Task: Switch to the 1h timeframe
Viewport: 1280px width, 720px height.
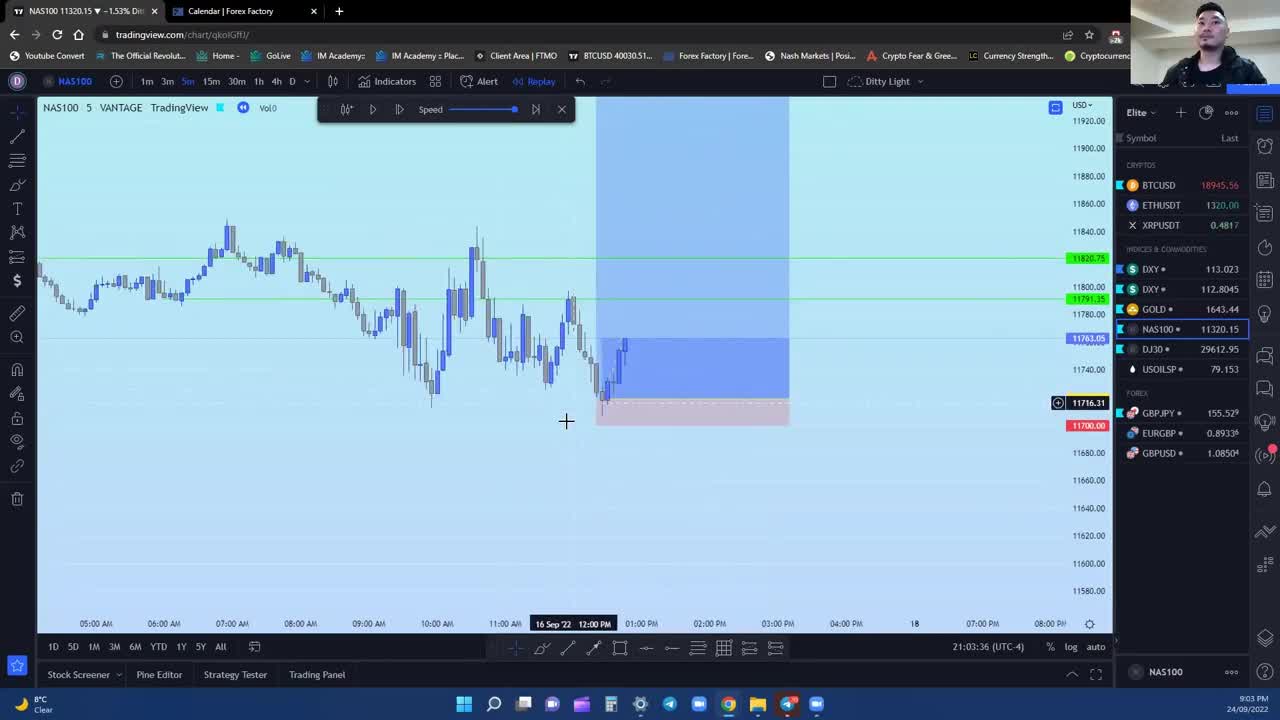Action: (258, 81)
